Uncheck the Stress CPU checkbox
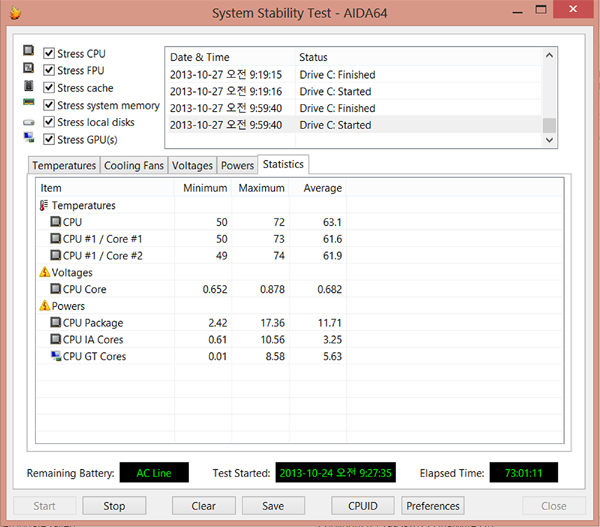This screenshot has height=527, width=600. 49,53
